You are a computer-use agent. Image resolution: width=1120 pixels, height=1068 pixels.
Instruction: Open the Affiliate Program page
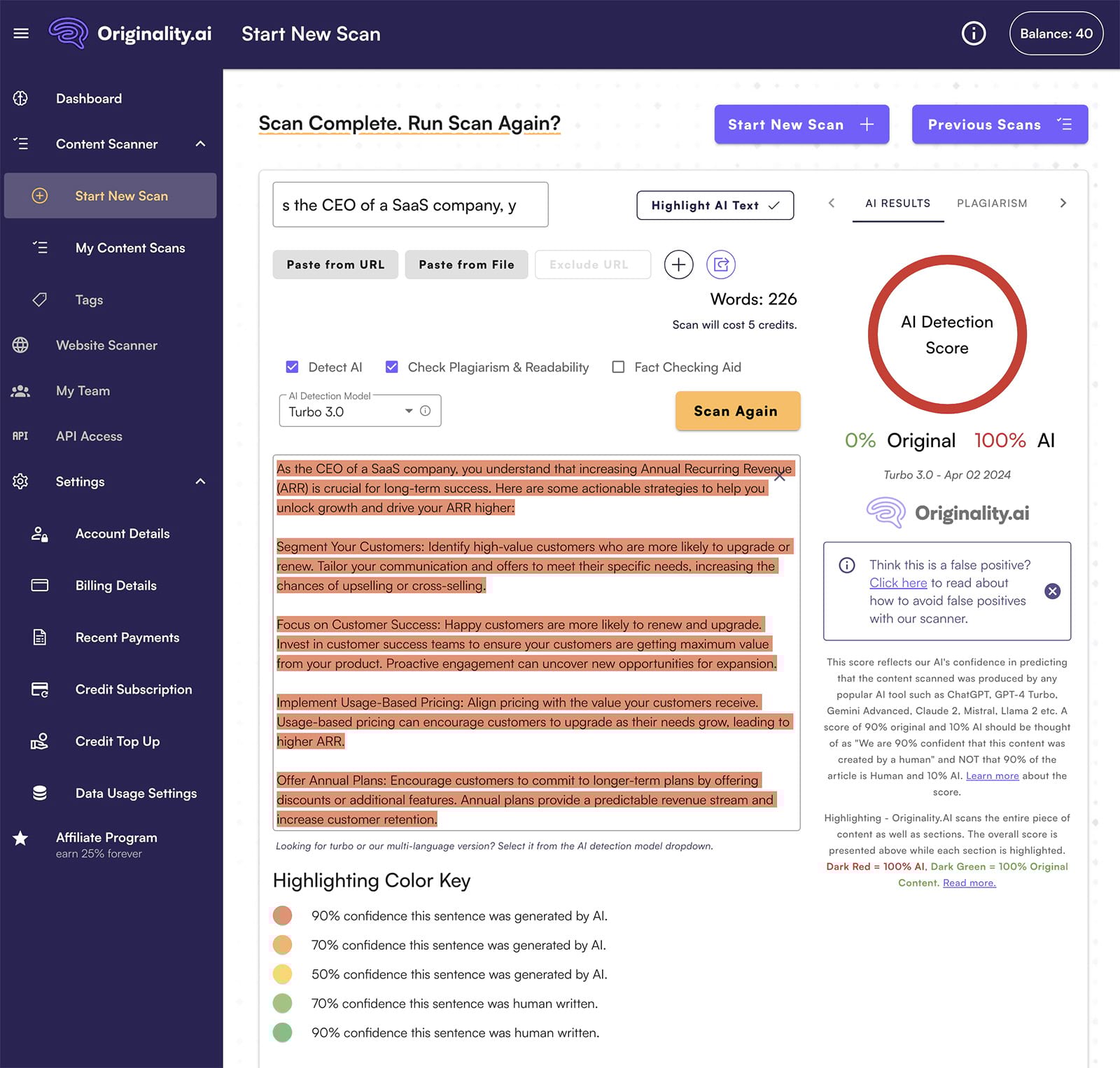click(106, 838)
